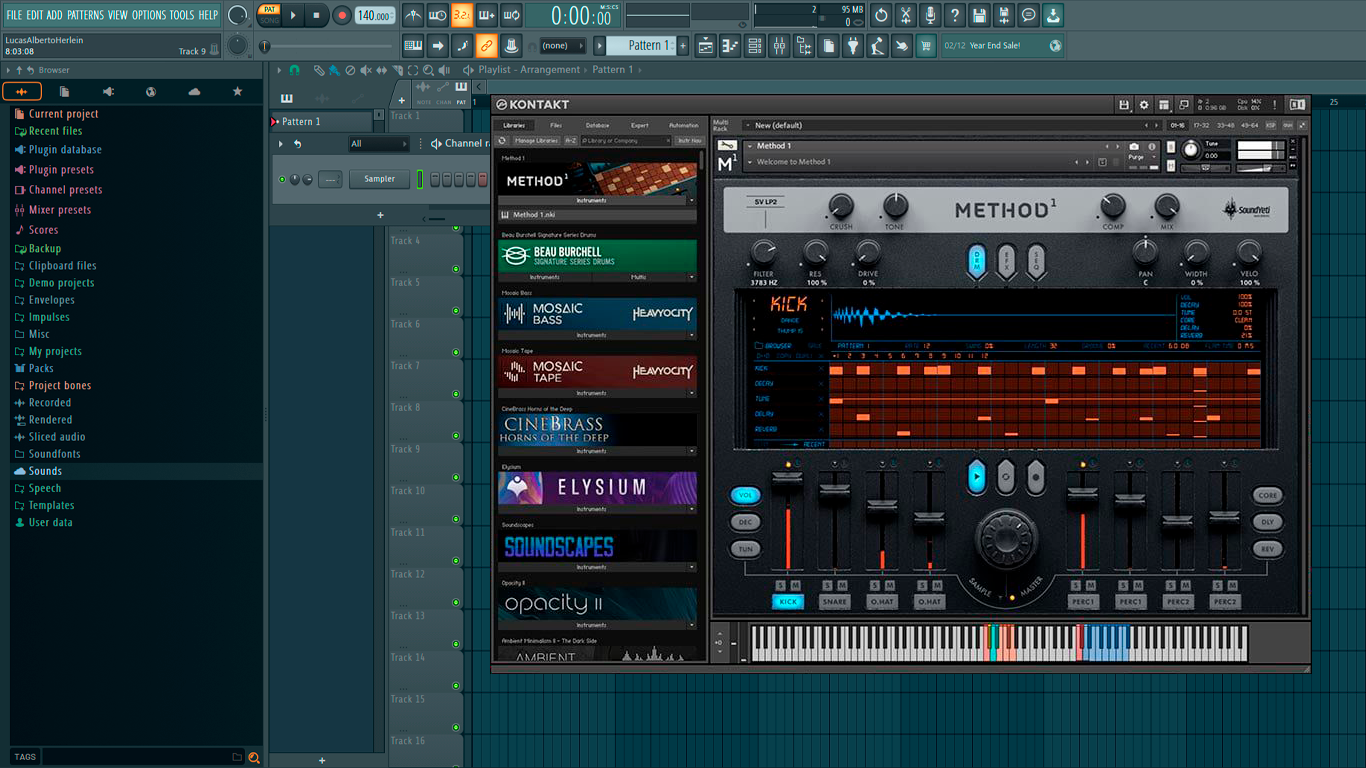Click the Kontakt refresh libraries icon
The height and width of the screenshot is (768, 1366).
tap(502, 141)
